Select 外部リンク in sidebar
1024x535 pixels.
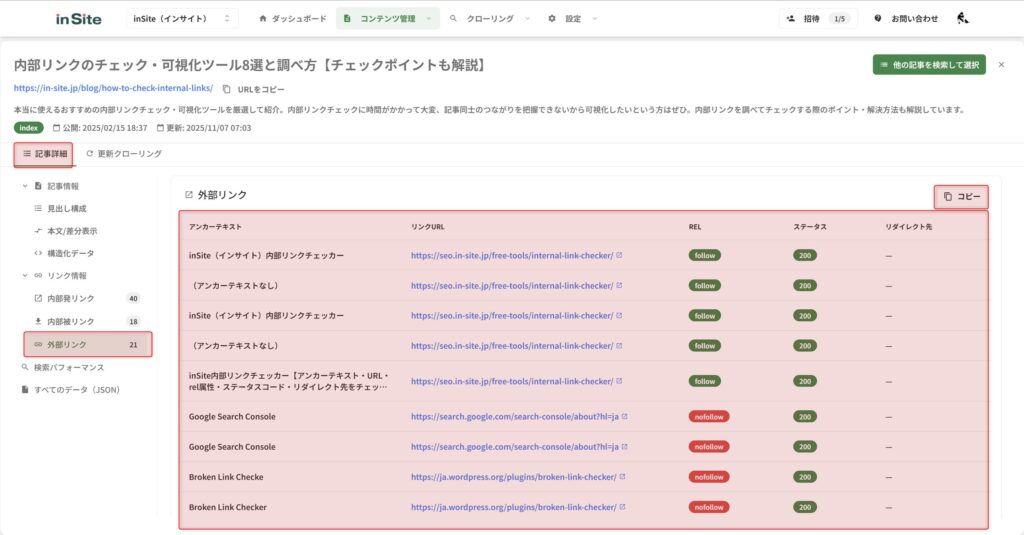[88, 344]
